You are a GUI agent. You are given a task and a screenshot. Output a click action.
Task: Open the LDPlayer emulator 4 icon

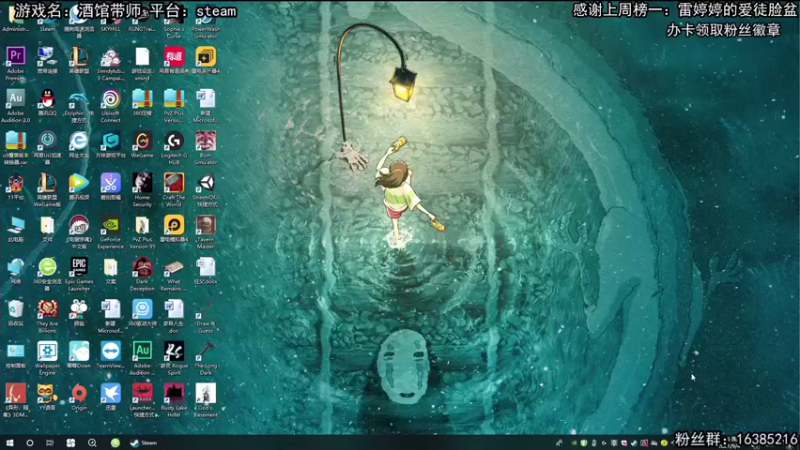(x=174, y=226)
